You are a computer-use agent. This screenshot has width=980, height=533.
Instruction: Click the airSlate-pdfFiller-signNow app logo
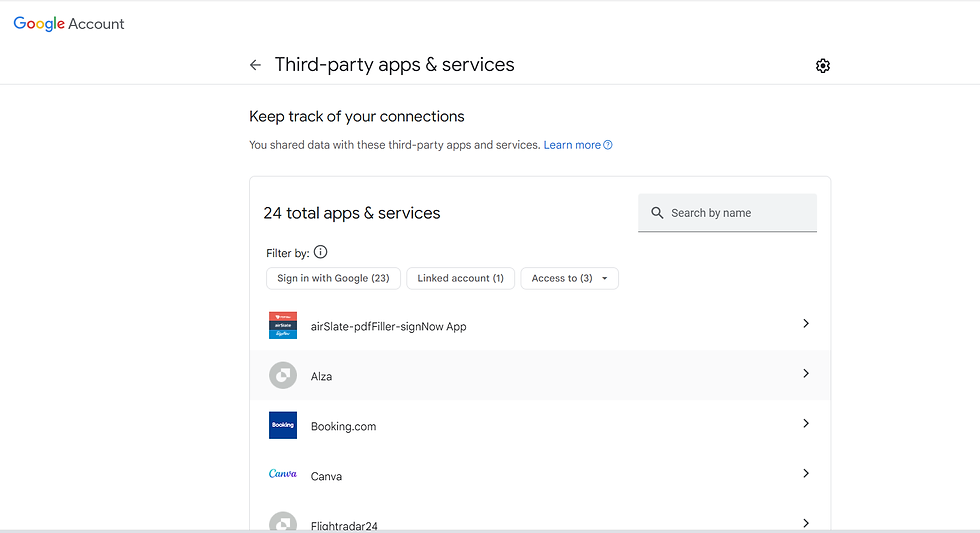282,326
